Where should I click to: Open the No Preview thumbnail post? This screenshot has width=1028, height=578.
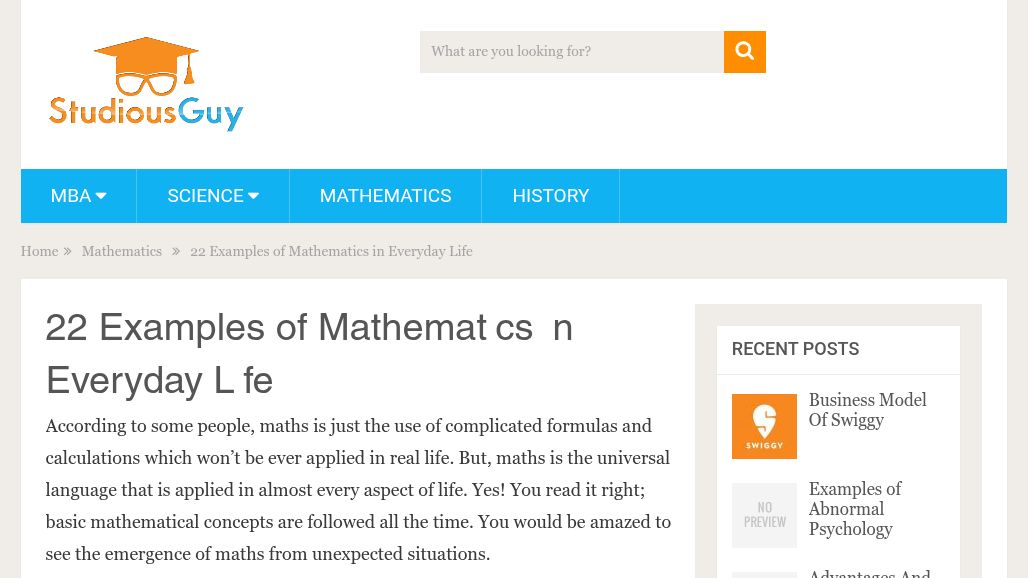764,515
